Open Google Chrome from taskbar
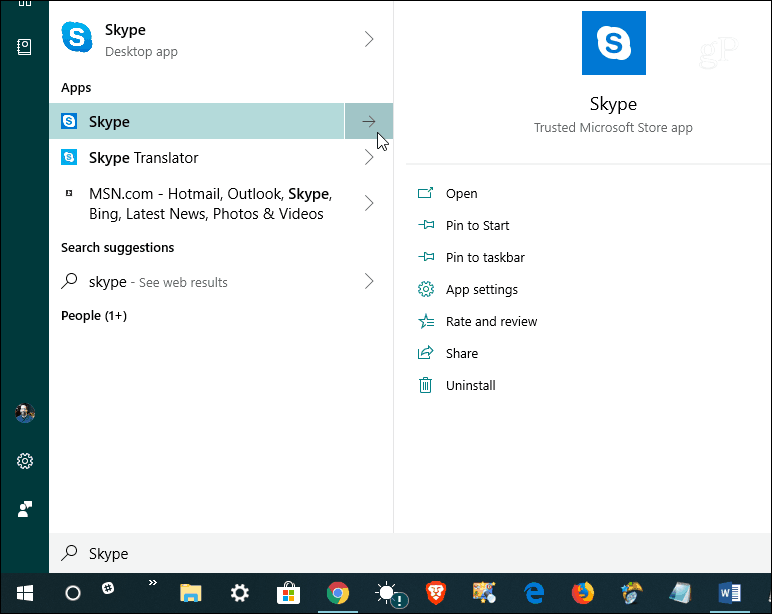772x614 pixels. tap(338, 593)
